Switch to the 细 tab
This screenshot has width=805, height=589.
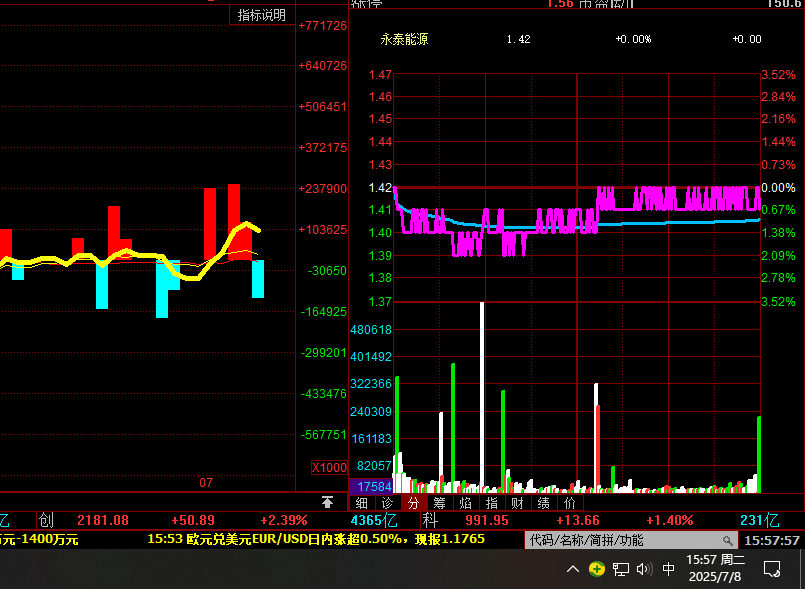[x=361, y=503]
